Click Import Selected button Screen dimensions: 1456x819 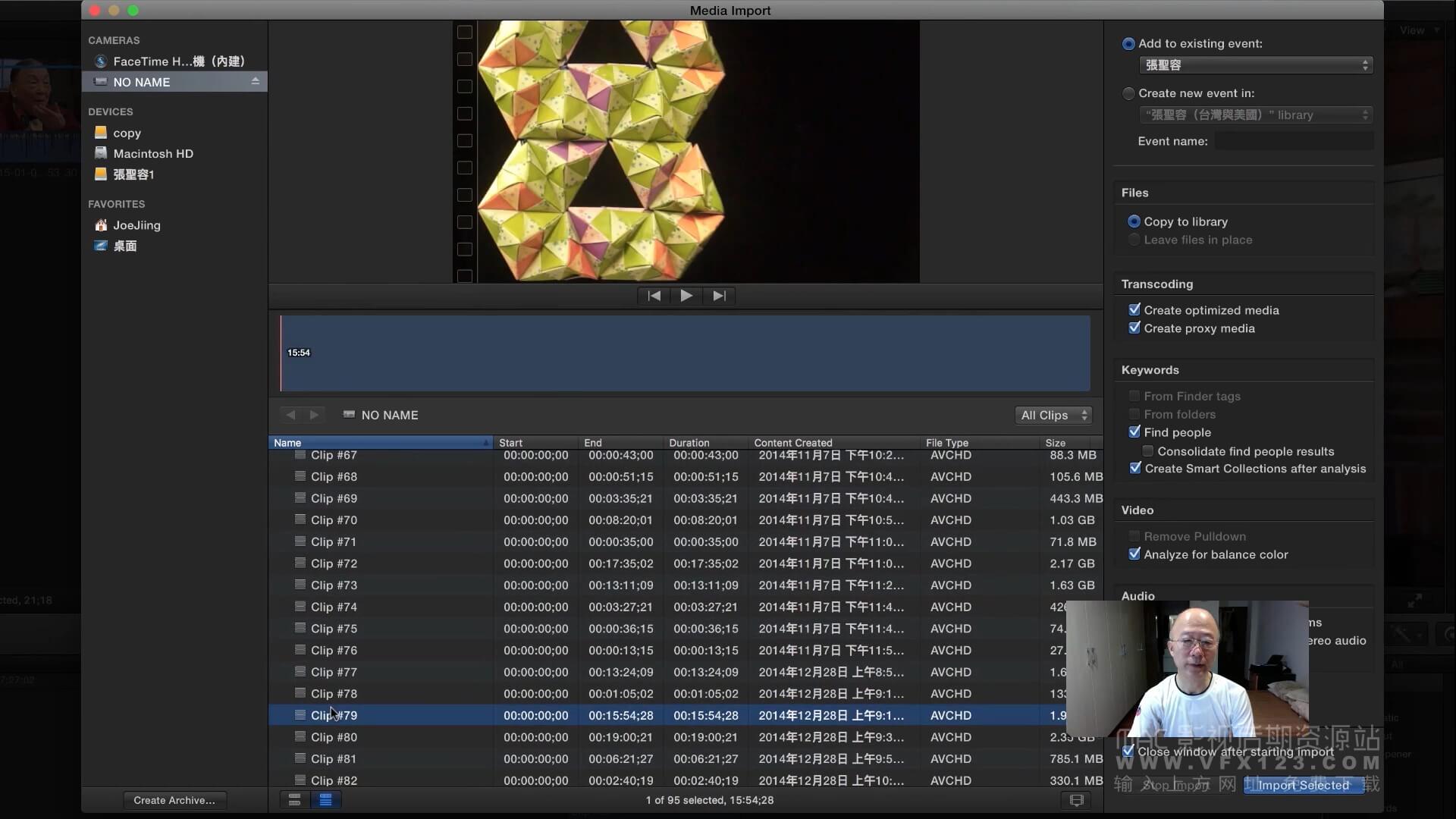tap(1304, 785)
